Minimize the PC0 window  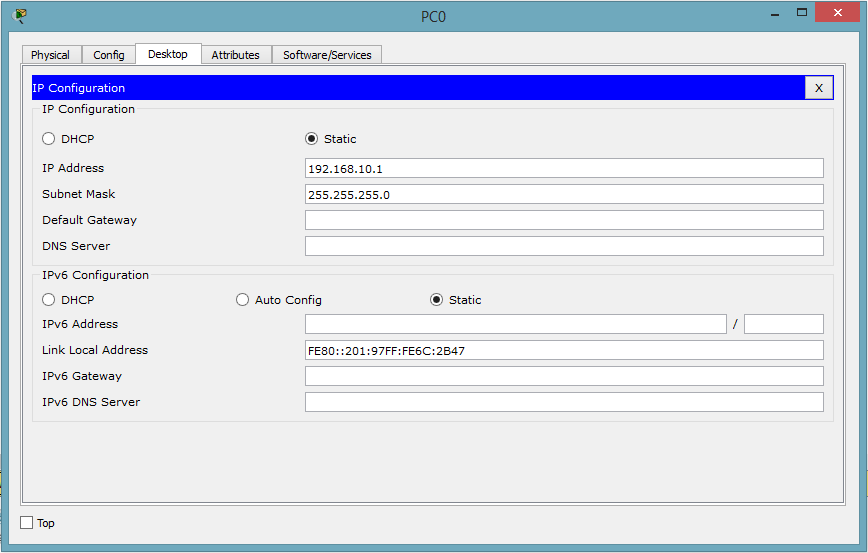coord(775,13)
